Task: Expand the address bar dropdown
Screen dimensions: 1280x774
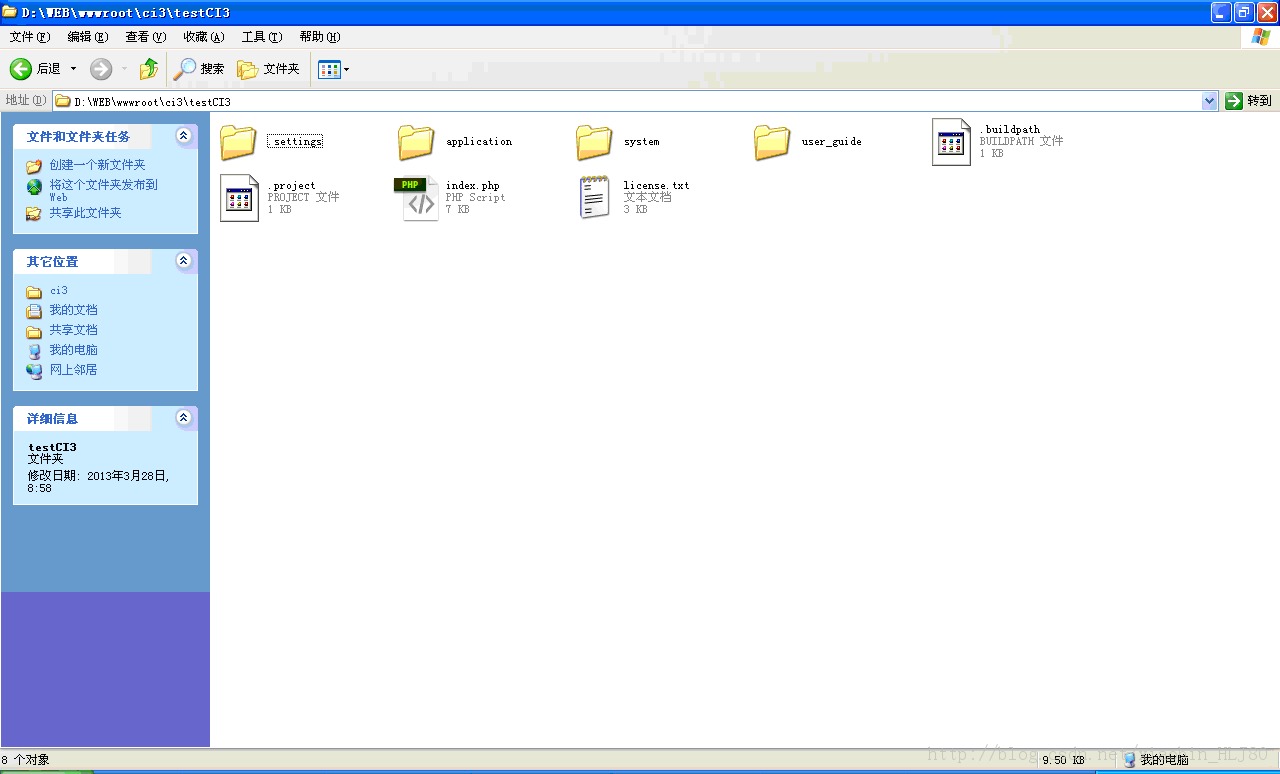Action: 1209,101
